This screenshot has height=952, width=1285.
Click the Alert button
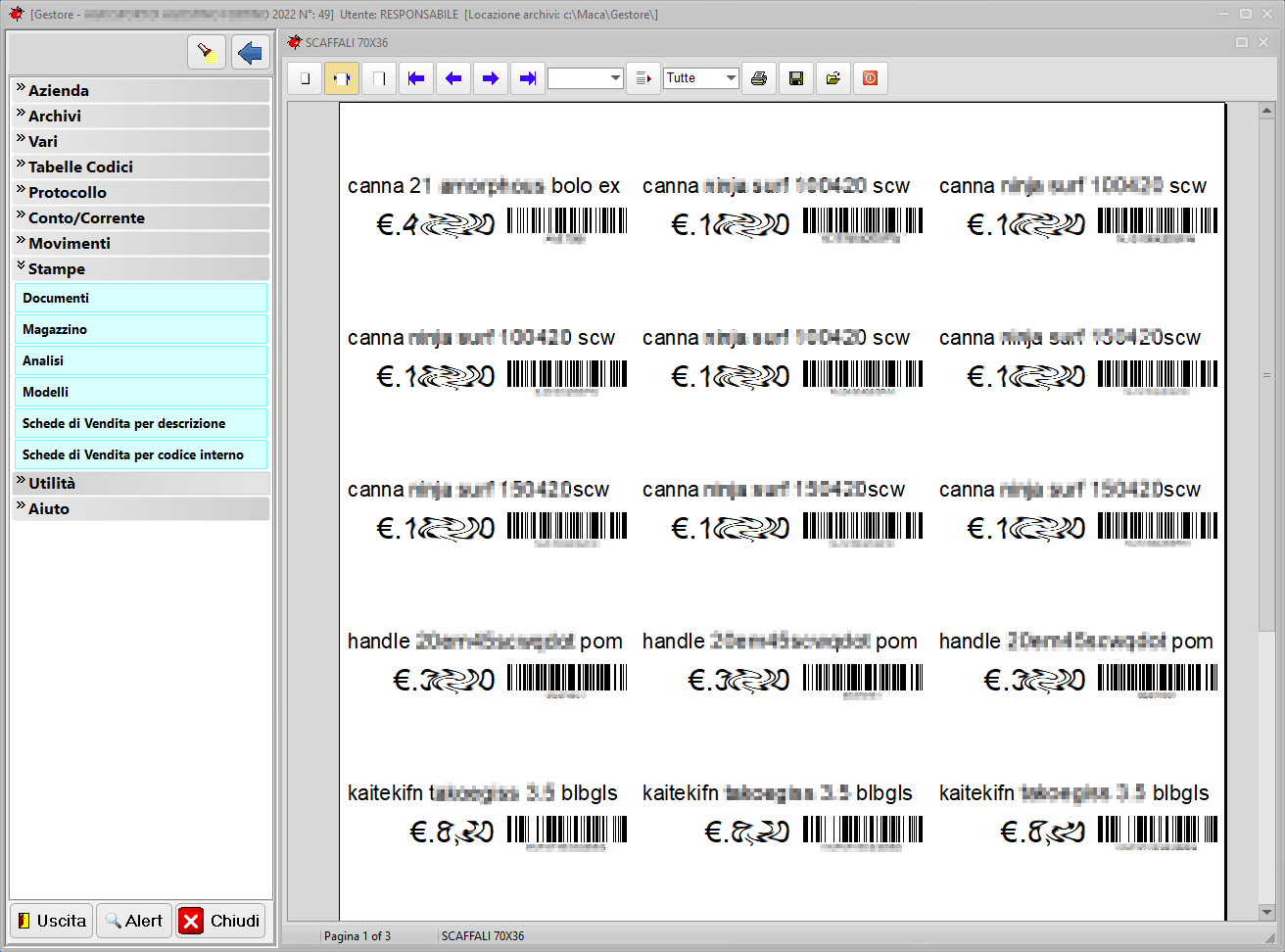134,921
